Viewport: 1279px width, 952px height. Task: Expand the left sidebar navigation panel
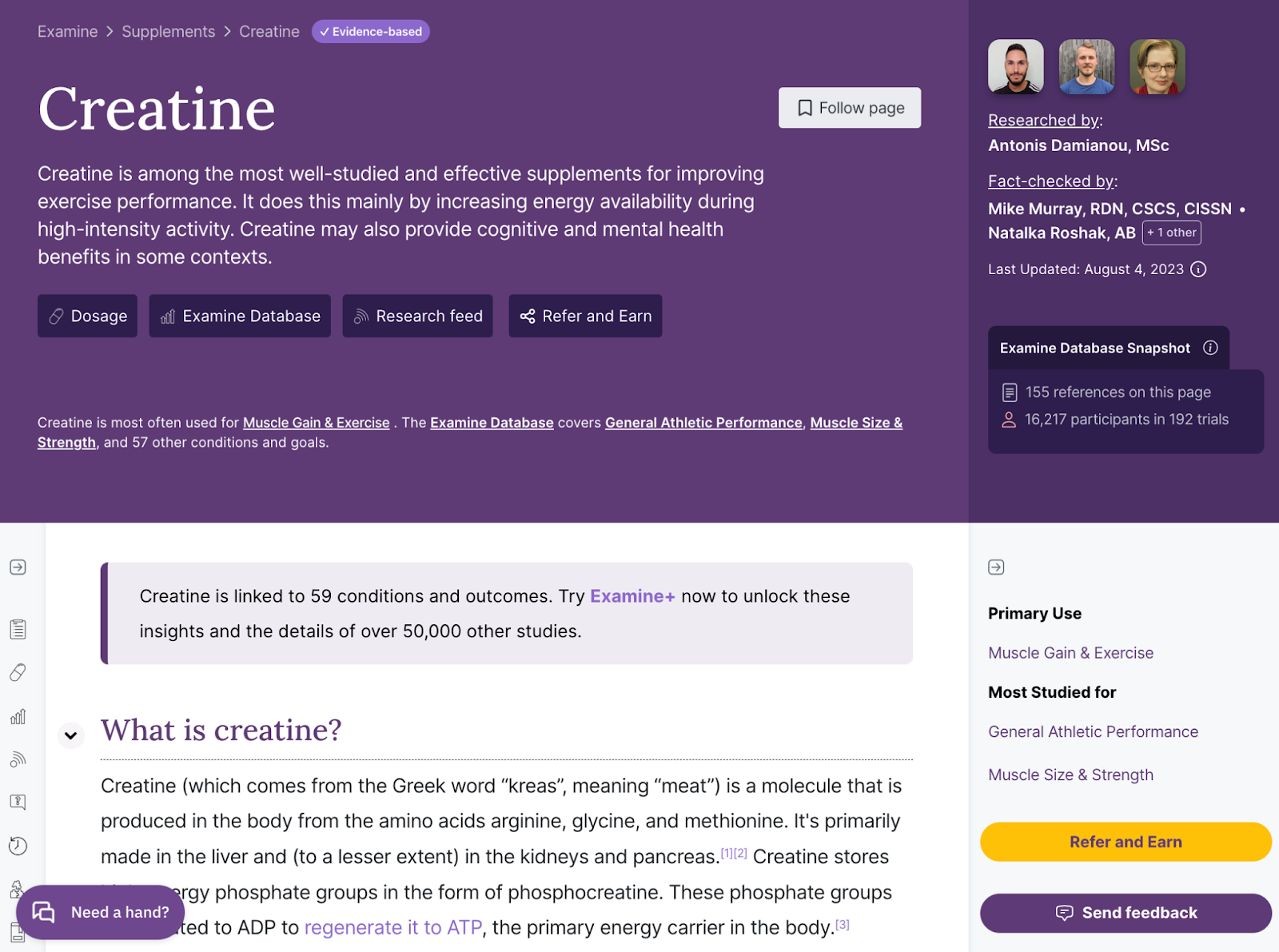18,568
